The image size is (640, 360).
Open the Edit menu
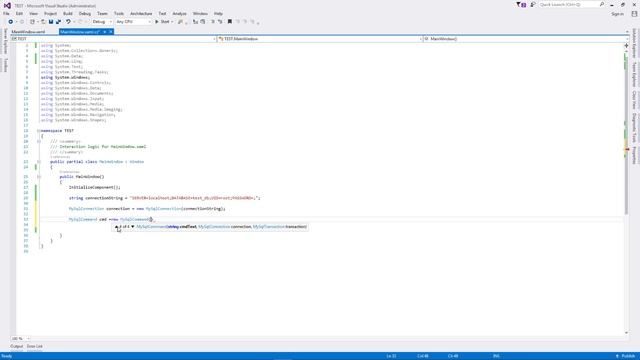pyautogui.click(x=19, y=13)
